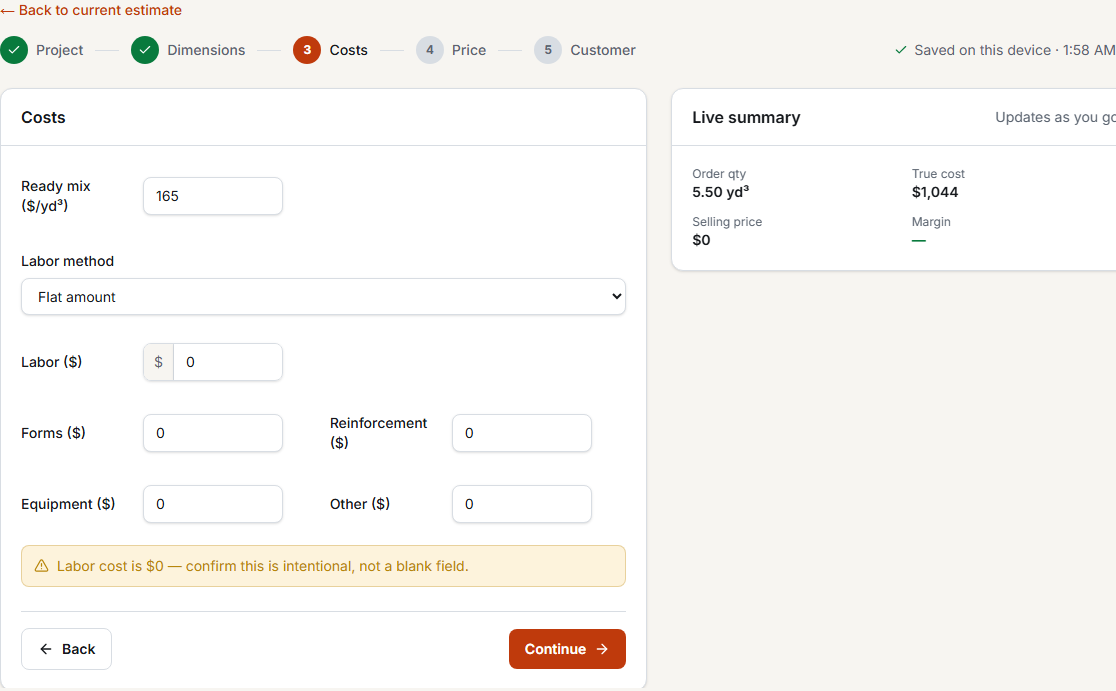Go to the Dimensions step
Image resolution: width=1116 pixels, height=691 pixels.
click(x=206, y=50)
